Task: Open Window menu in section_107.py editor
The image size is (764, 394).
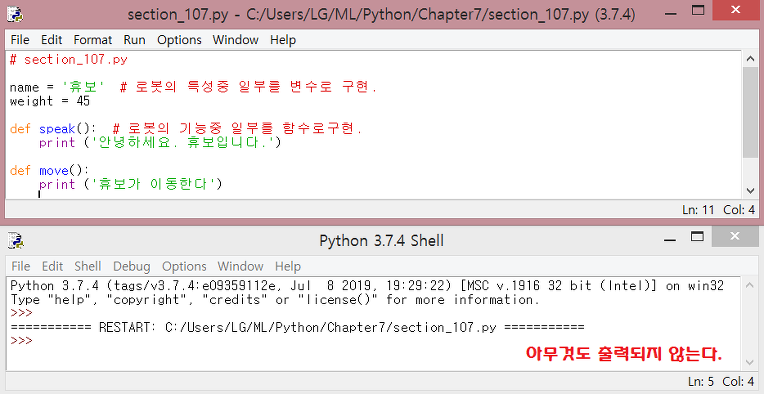Action: coord(235,40)
